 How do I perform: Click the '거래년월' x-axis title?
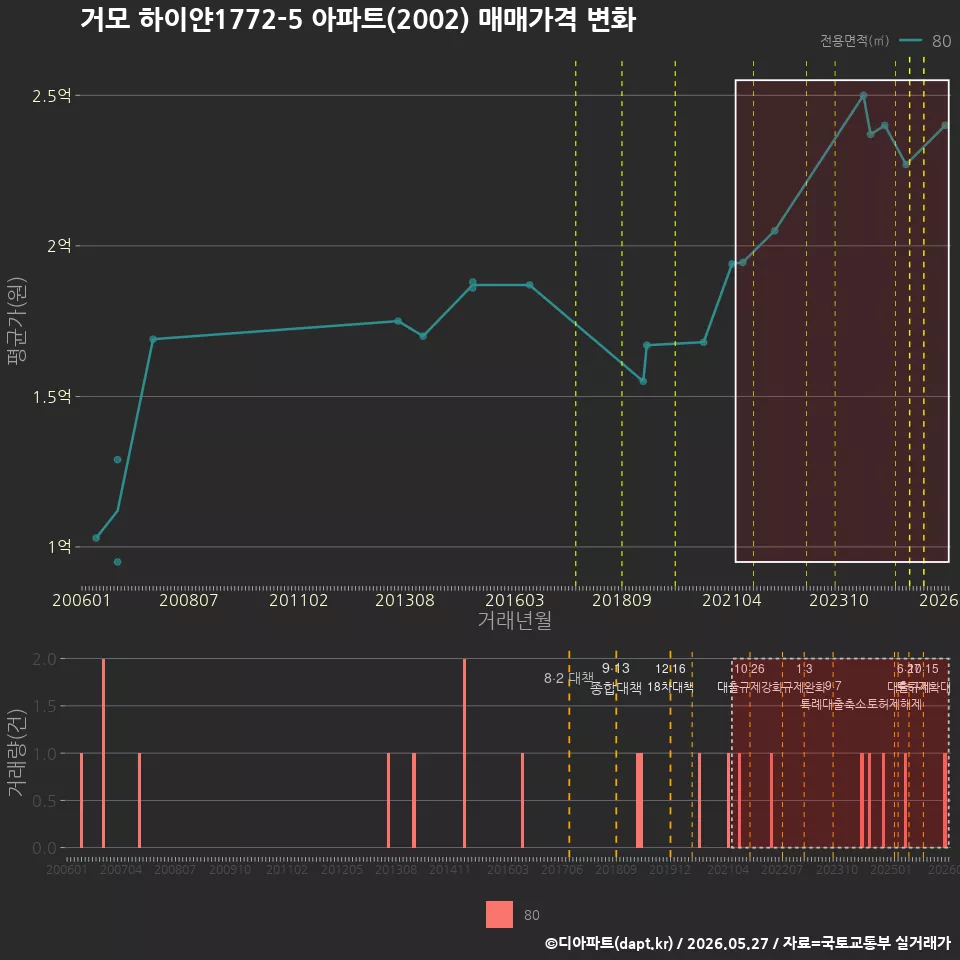(514, 620)
